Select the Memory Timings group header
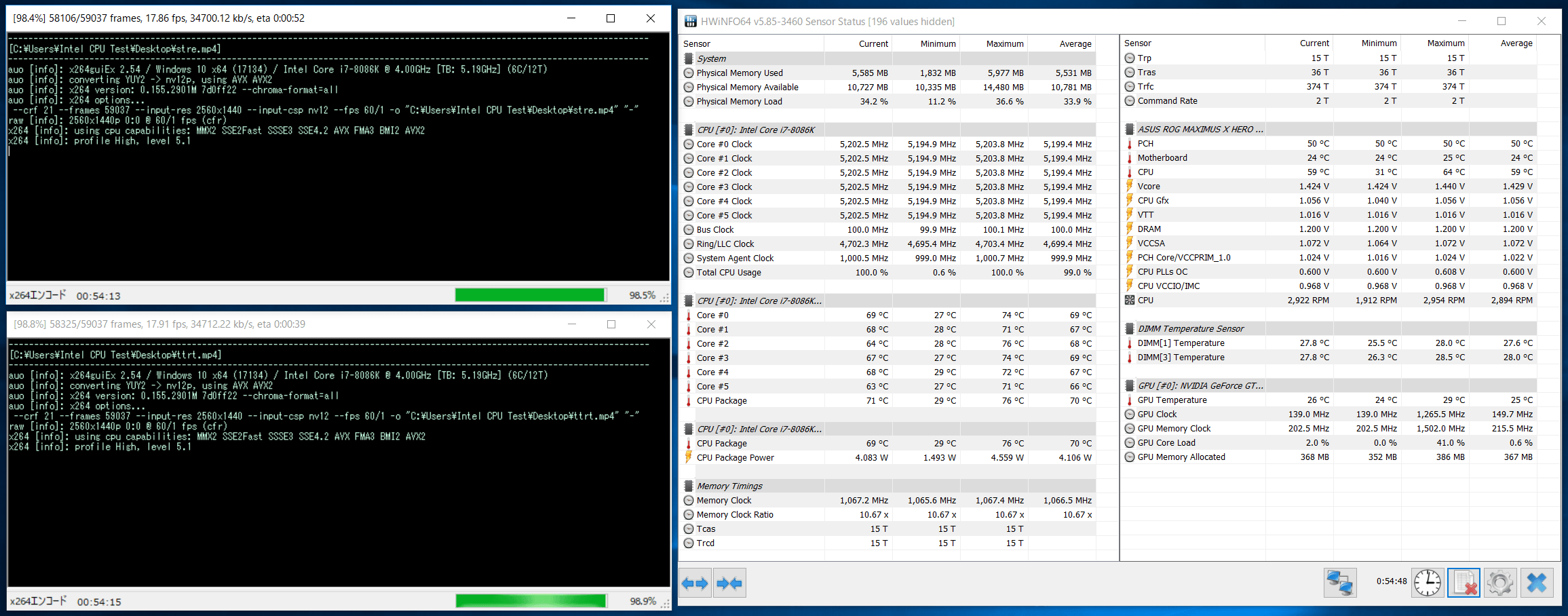The width and height of the screenshot is (1568, 616). (x=889, y=486)
